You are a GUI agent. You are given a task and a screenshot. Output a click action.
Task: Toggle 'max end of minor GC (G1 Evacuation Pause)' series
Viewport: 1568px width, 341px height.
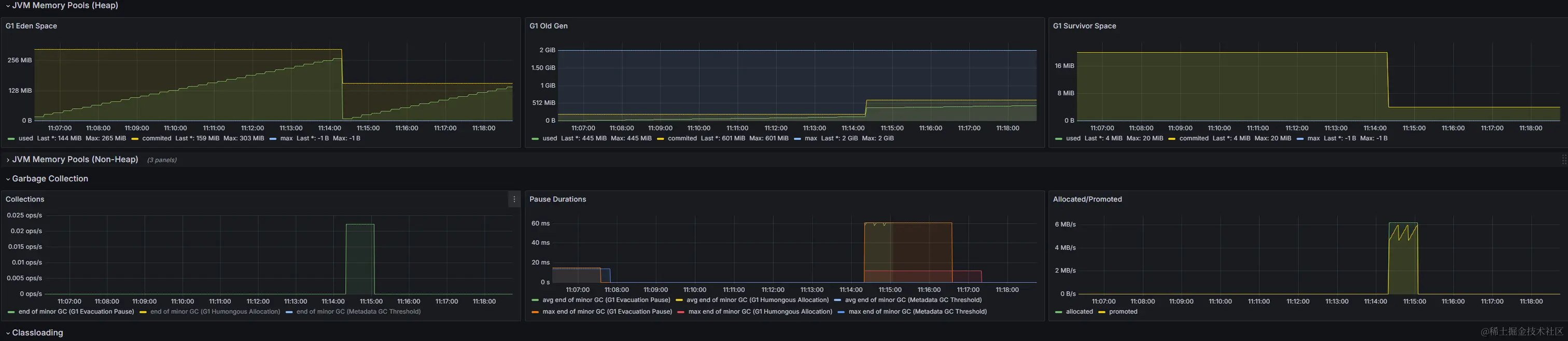[607, 311]
